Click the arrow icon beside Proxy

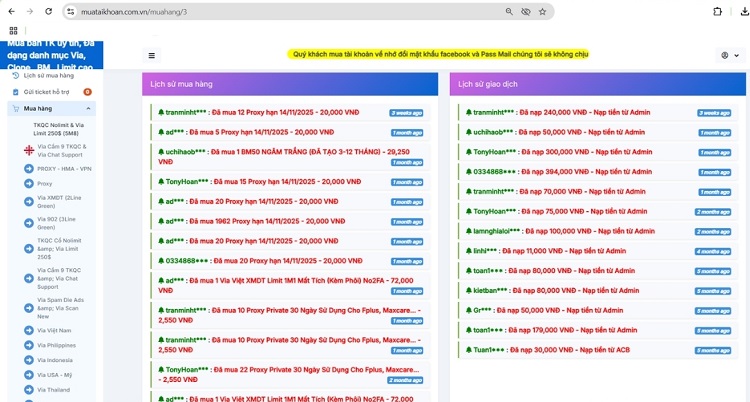pos(29,183)
